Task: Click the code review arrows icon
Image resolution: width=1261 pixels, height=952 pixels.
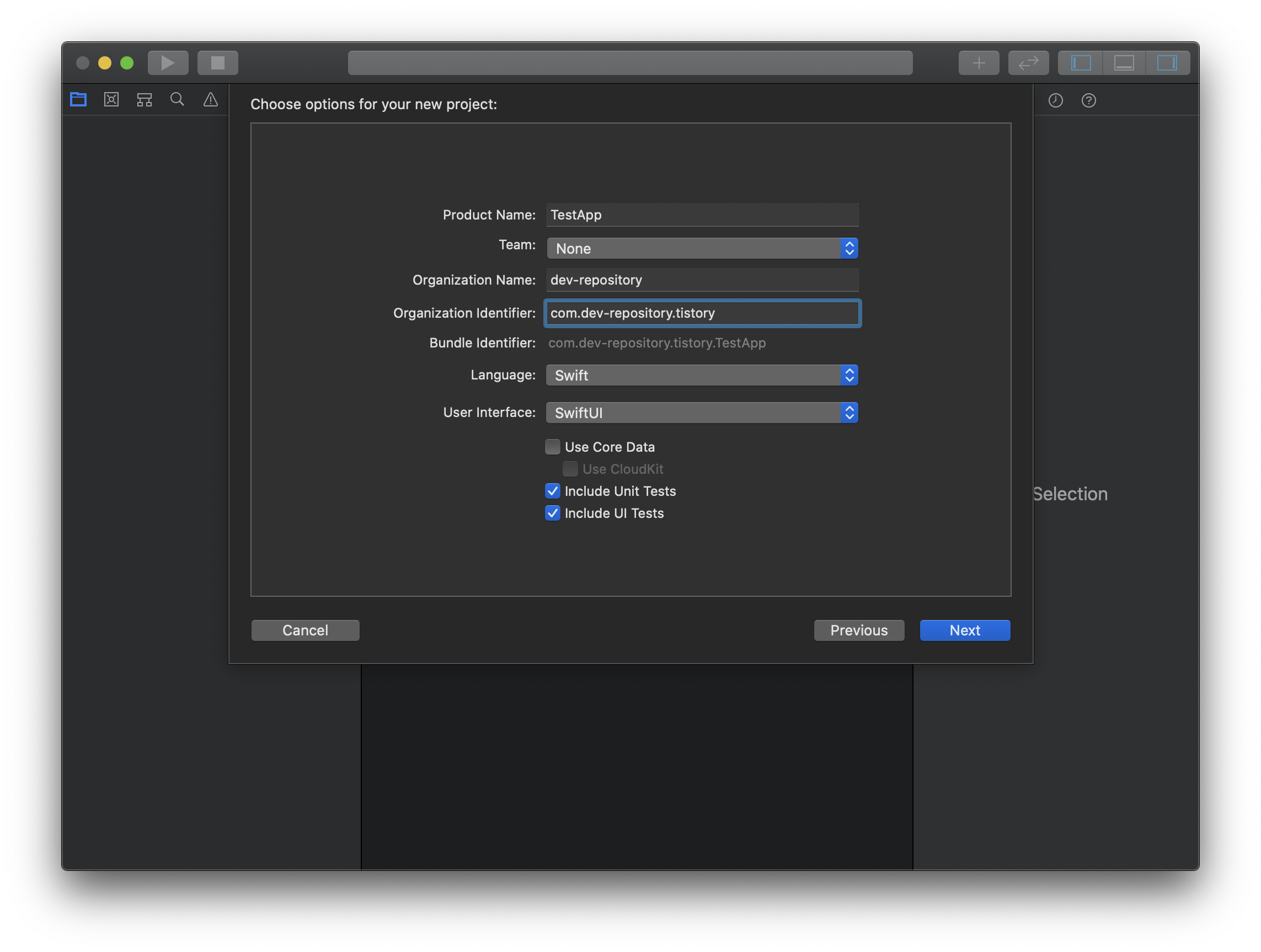Action: tap(1028, 63)
